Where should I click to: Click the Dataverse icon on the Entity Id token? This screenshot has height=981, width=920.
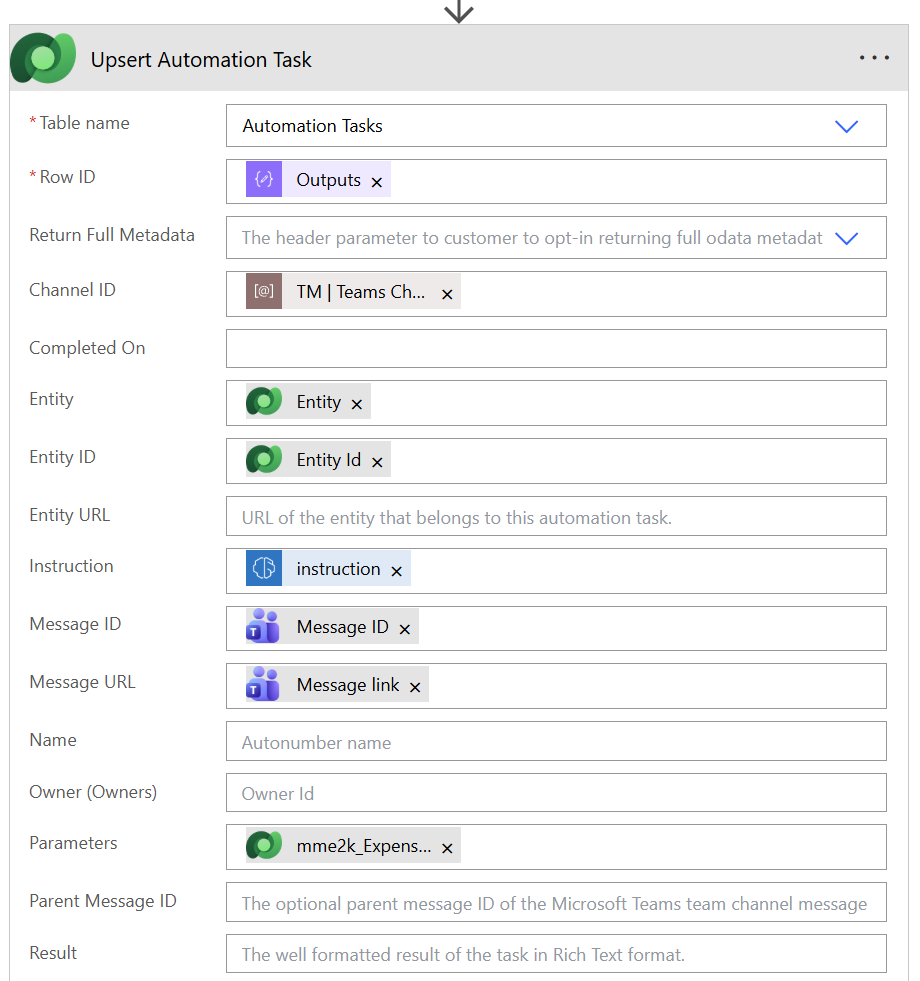(264, 459)
